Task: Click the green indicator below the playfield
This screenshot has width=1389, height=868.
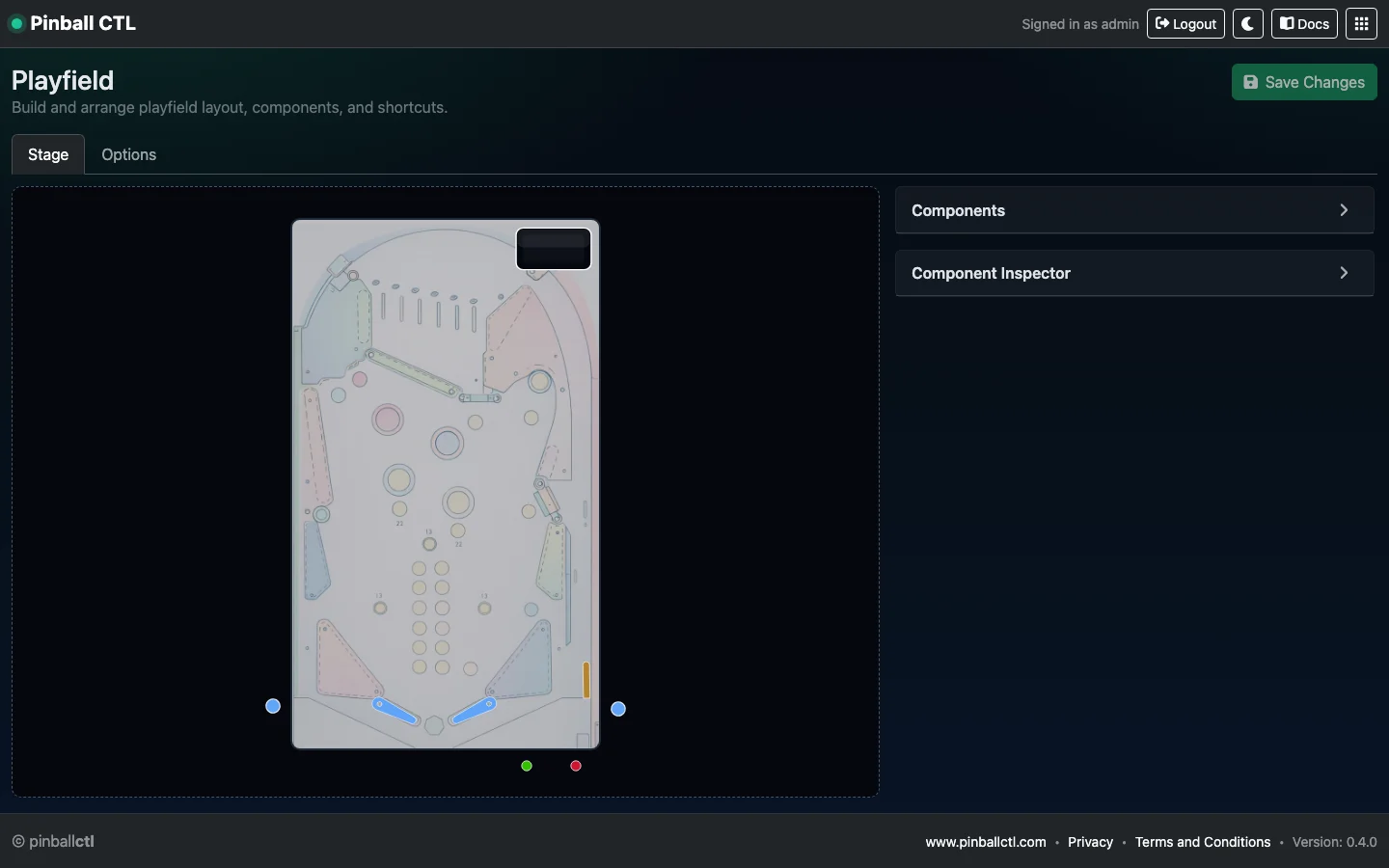Action: click(527, 766)
